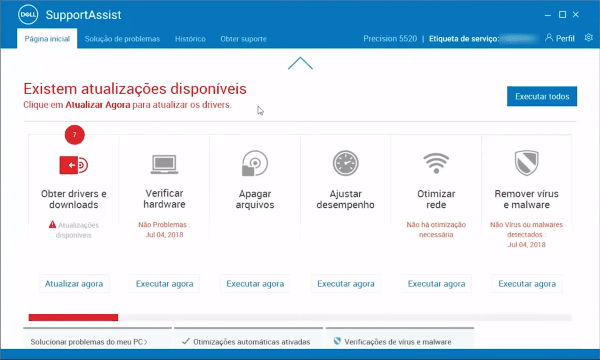This screenshot has height=360, width=600.
Task: Click the Etiqueta de serviço label
Action: click(x=464, y=39)
